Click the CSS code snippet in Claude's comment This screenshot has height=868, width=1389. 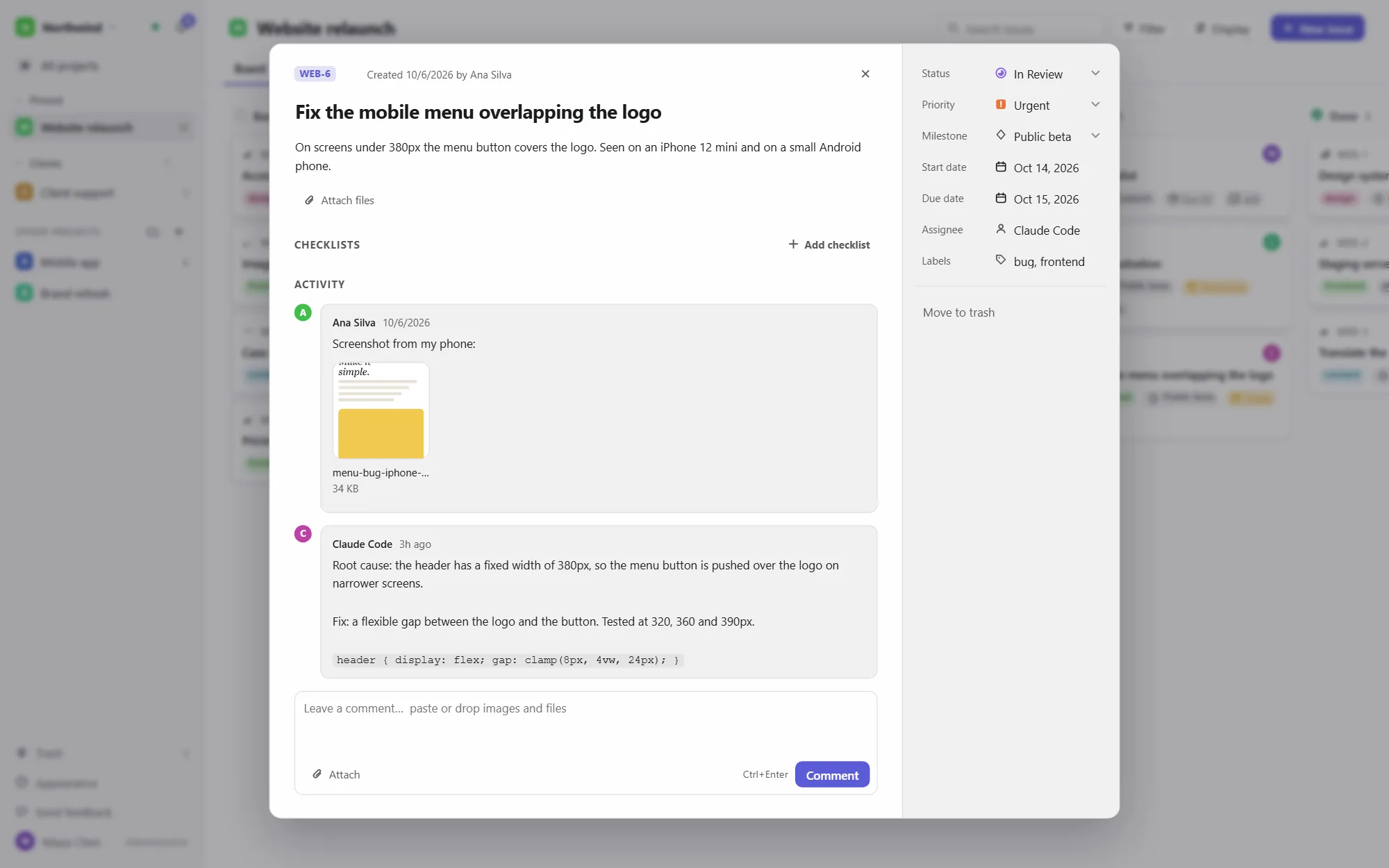(508, 660)
